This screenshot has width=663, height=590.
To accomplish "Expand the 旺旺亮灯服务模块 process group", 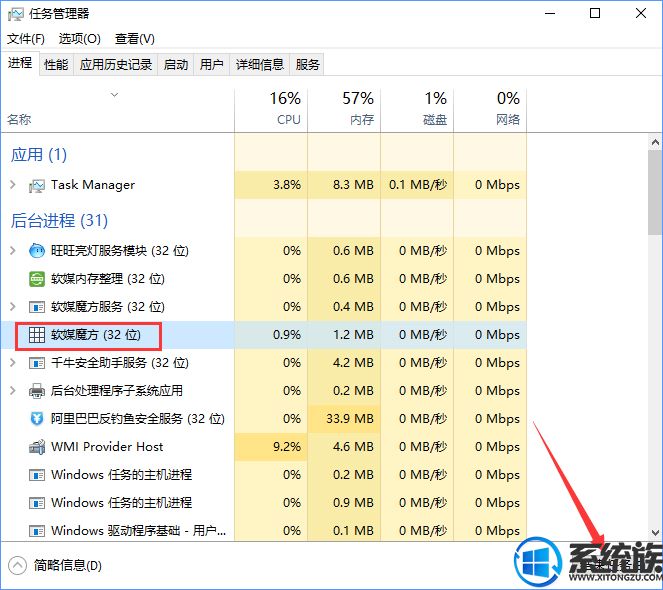I will pyautogui.click(x=13, y=251).
